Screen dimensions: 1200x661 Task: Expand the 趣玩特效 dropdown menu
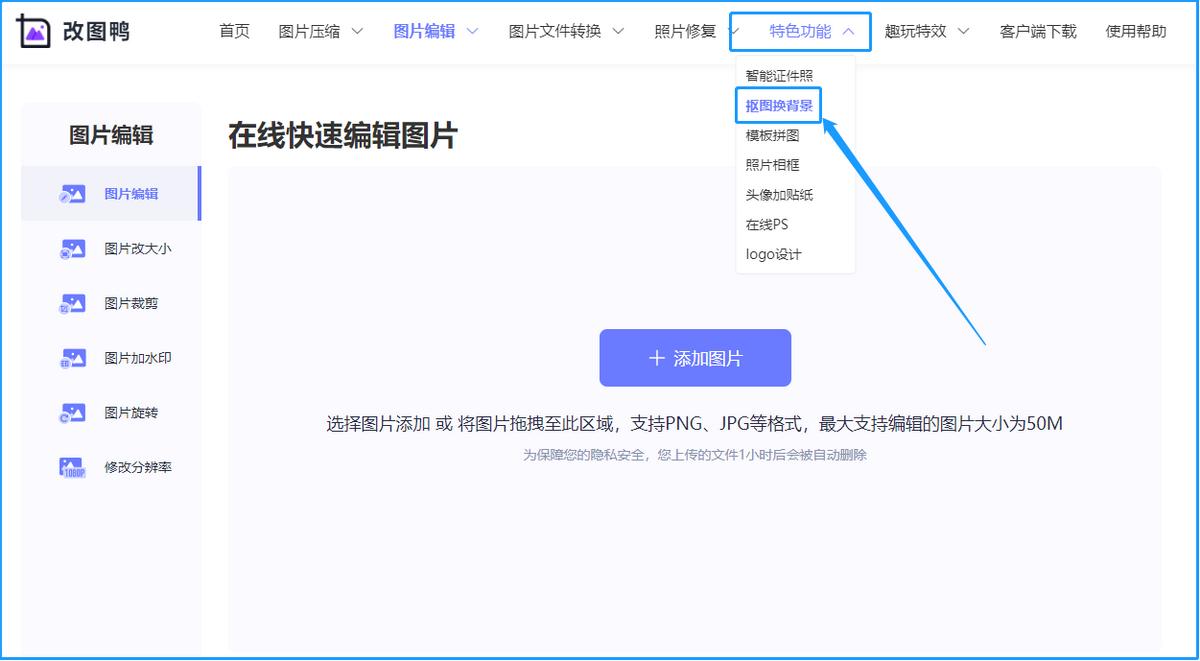(918, 31)
